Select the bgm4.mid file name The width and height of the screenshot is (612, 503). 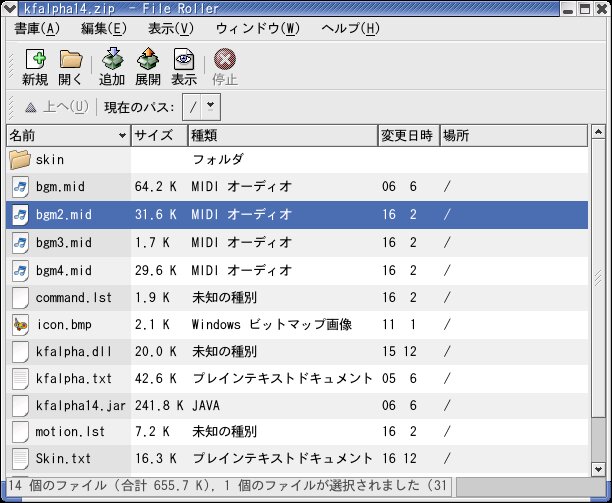coord(64,271)
